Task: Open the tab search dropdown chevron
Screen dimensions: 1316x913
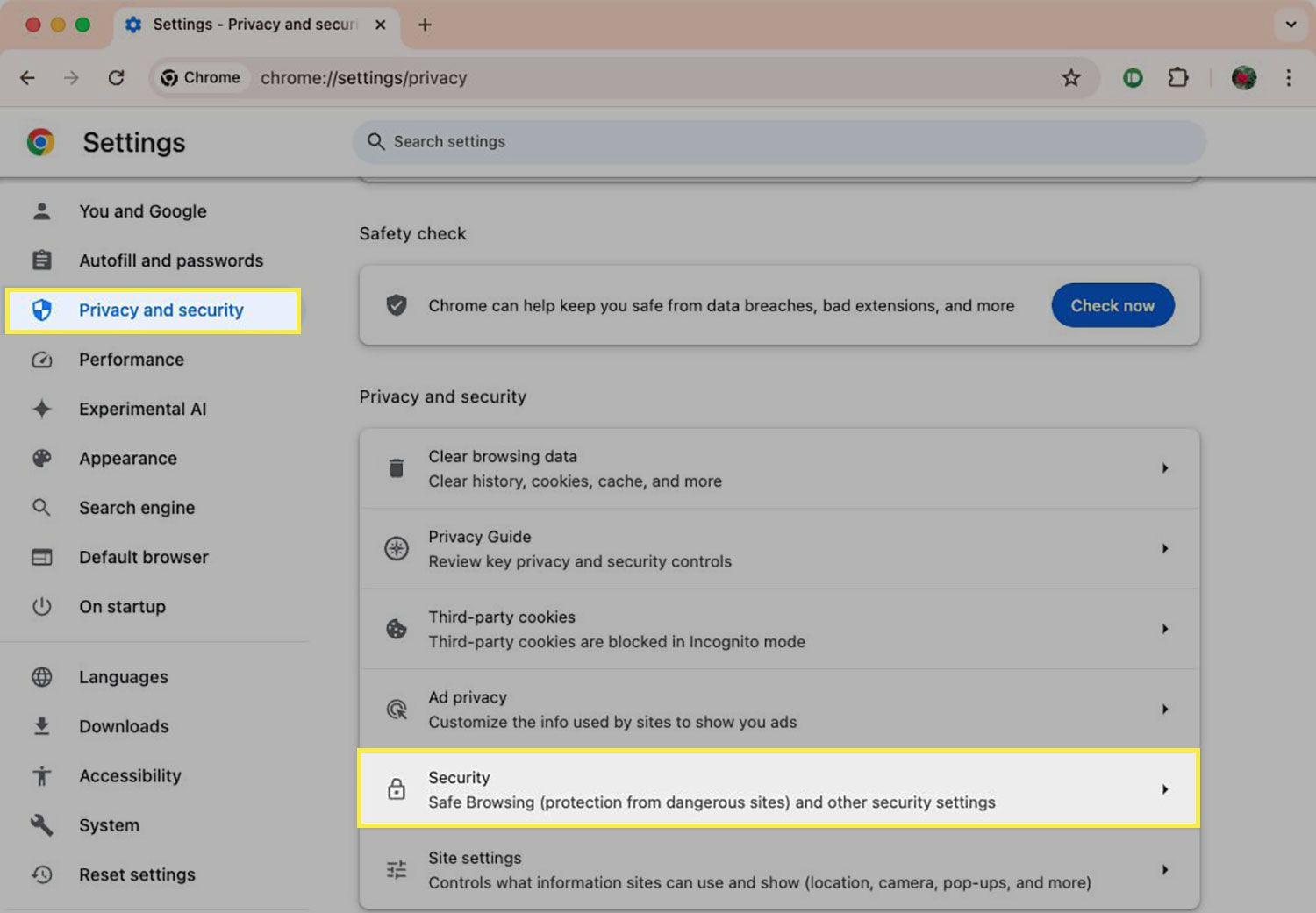Action: (x=1291, y=25)
